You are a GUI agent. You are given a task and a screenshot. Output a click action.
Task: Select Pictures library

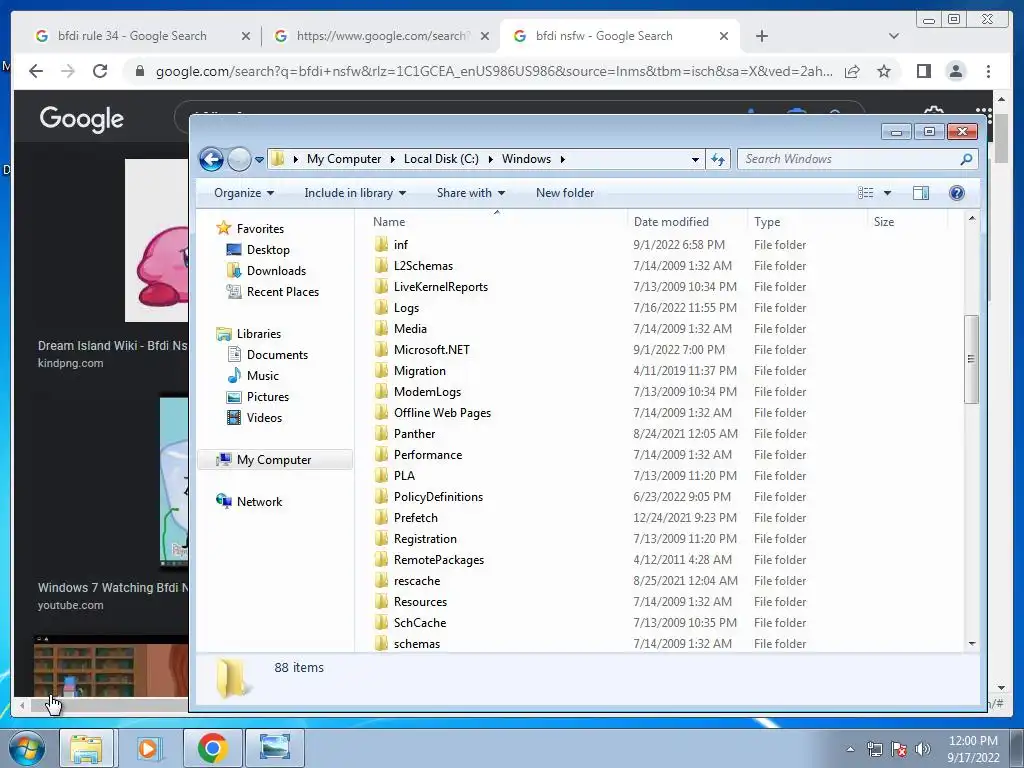click(267, 396)
